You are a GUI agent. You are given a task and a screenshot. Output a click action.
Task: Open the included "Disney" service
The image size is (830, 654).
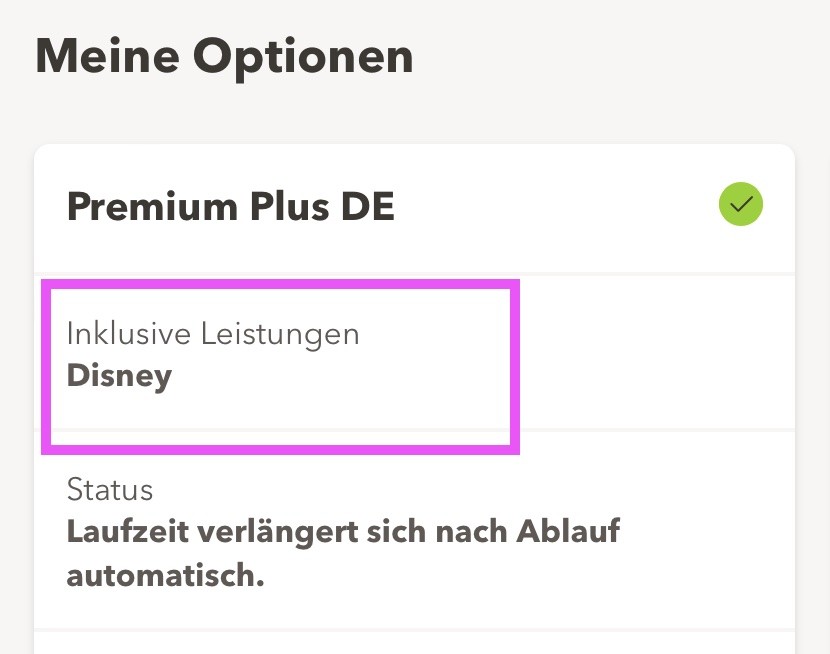119,375
